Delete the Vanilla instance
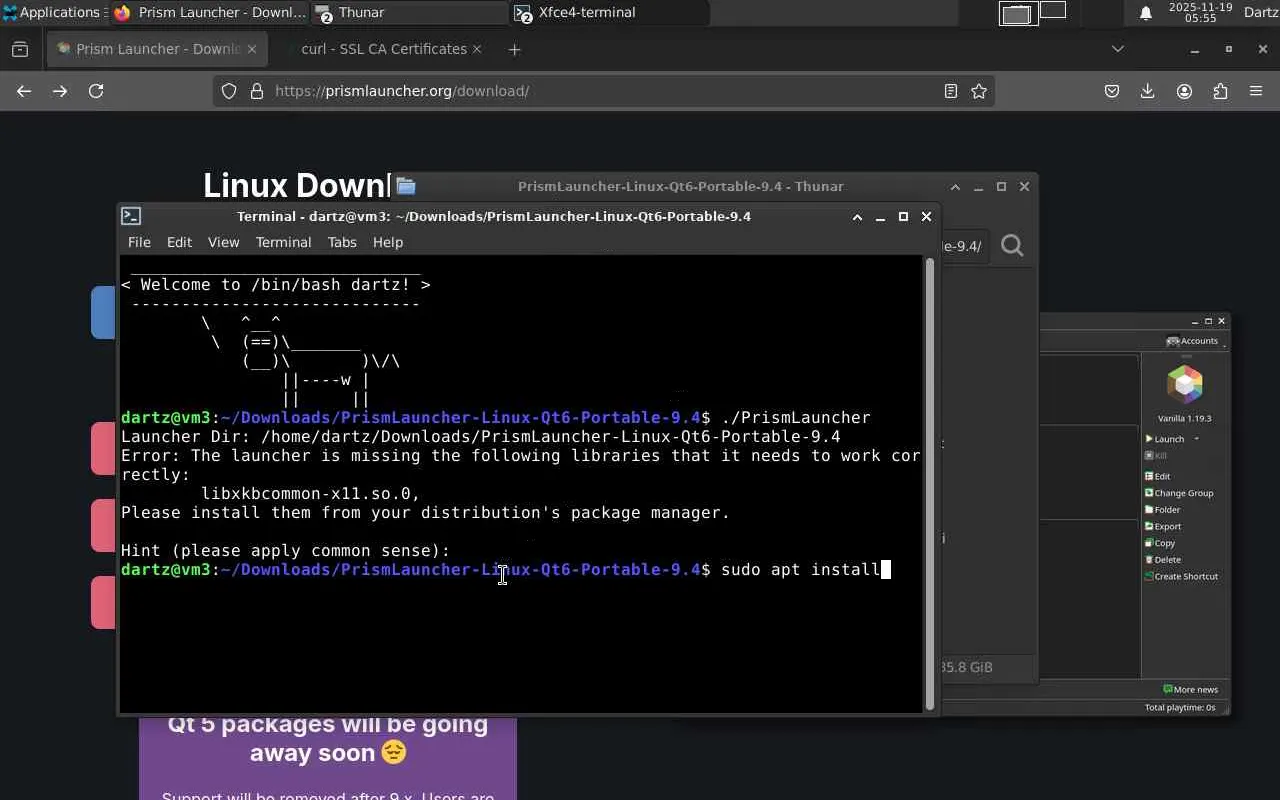Screen dimensions: 1280x800 pyautogui.click(x=1163, y=560)
